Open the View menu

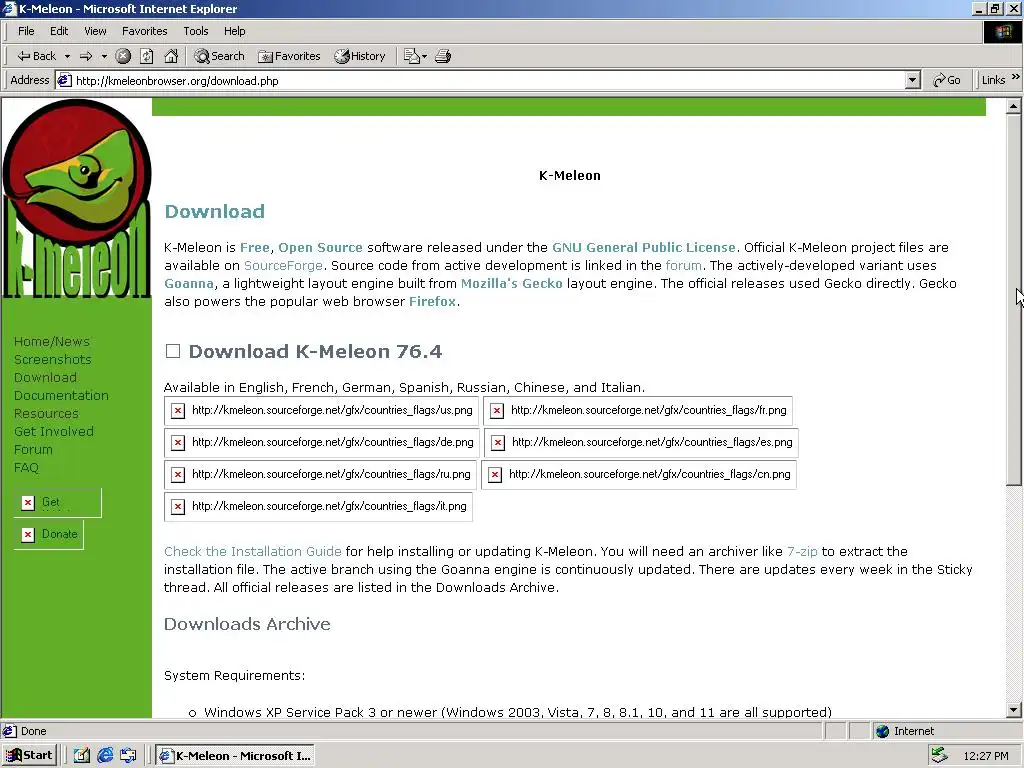(x=95, y=31)
